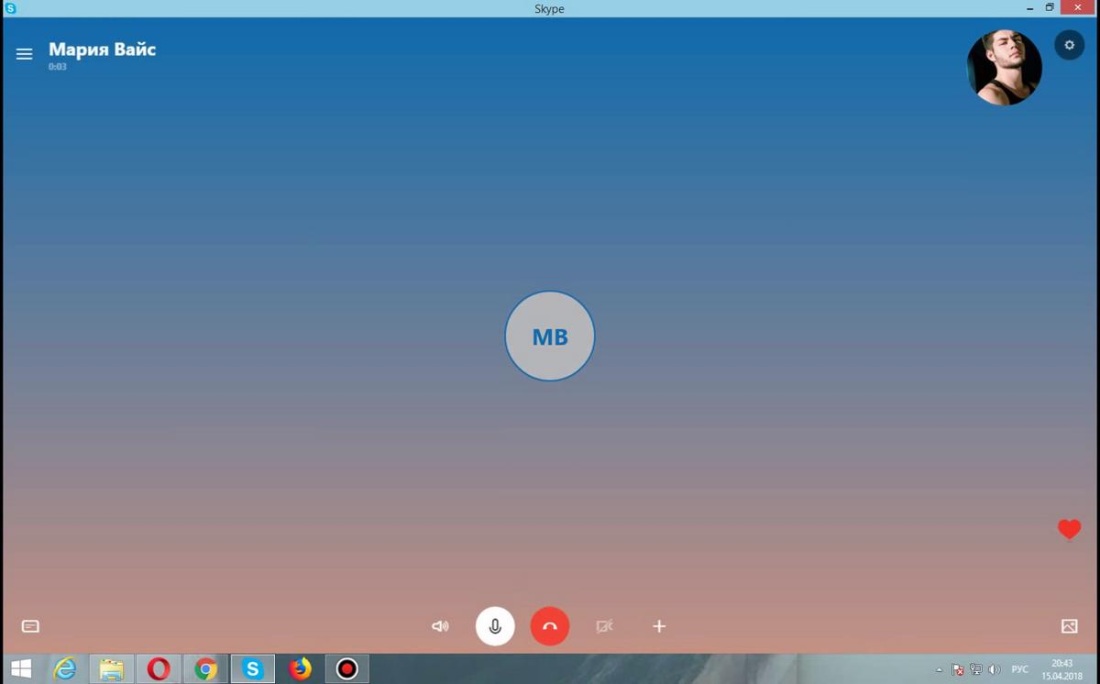
Task: Open the system volume slider
Action: 994,670
